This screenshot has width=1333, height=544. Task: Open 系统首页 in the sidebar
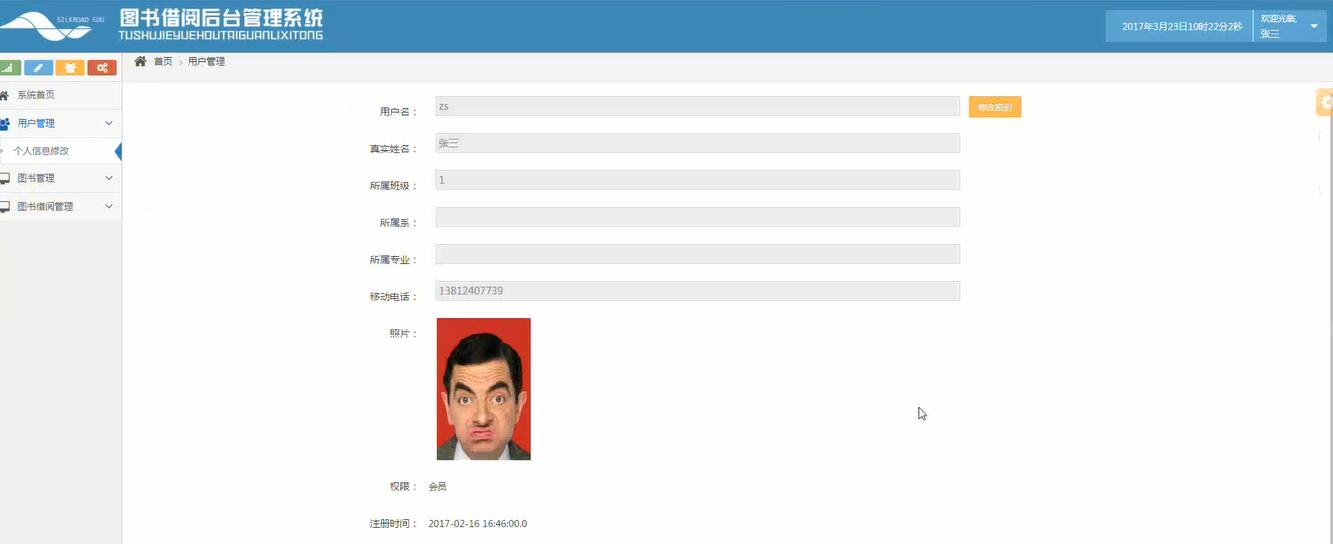[x=61, y=95]
